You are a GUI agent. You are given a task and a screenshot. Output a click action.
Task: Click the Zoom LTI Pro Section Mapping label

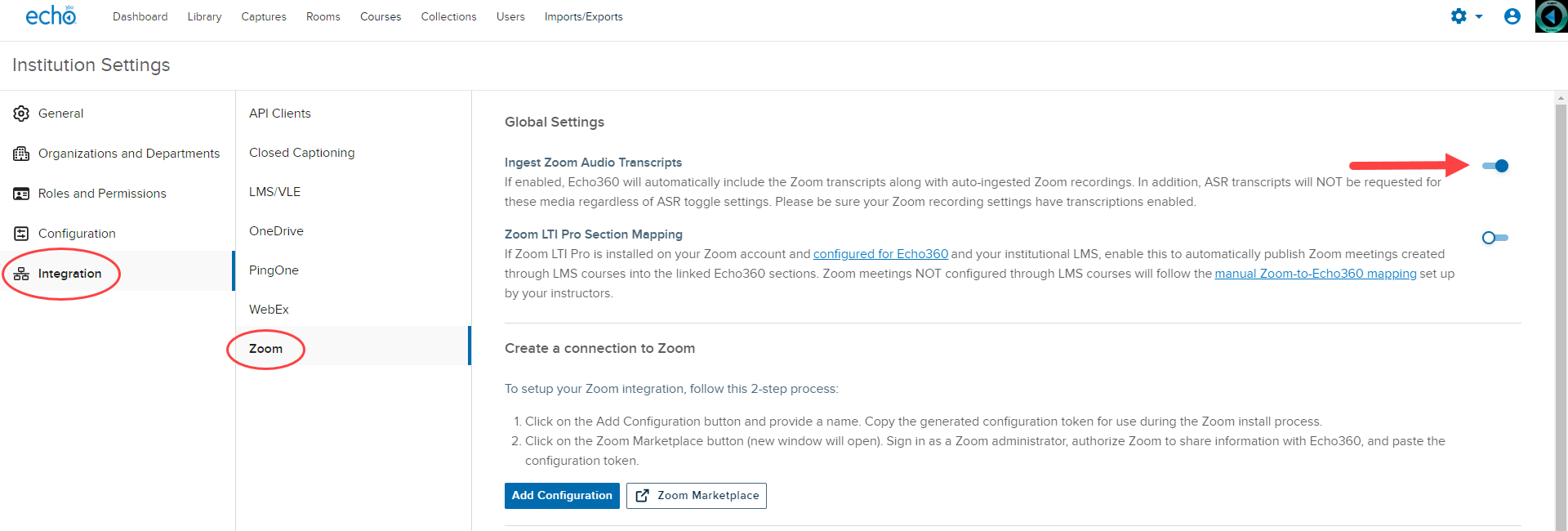click(x=594, y=234)
